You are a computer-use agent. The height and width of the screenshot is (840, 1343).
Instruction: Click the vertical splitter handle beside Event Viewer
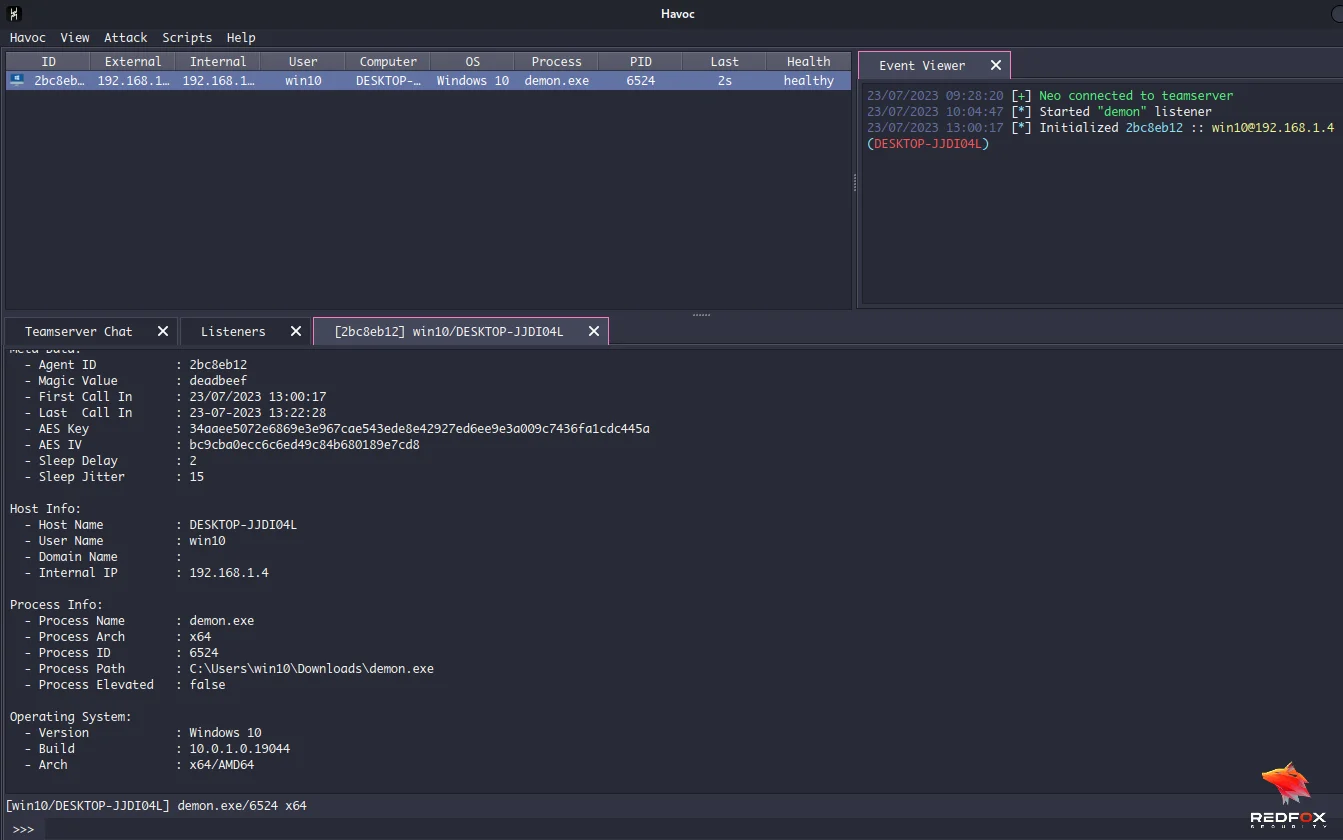pos(854,182)
